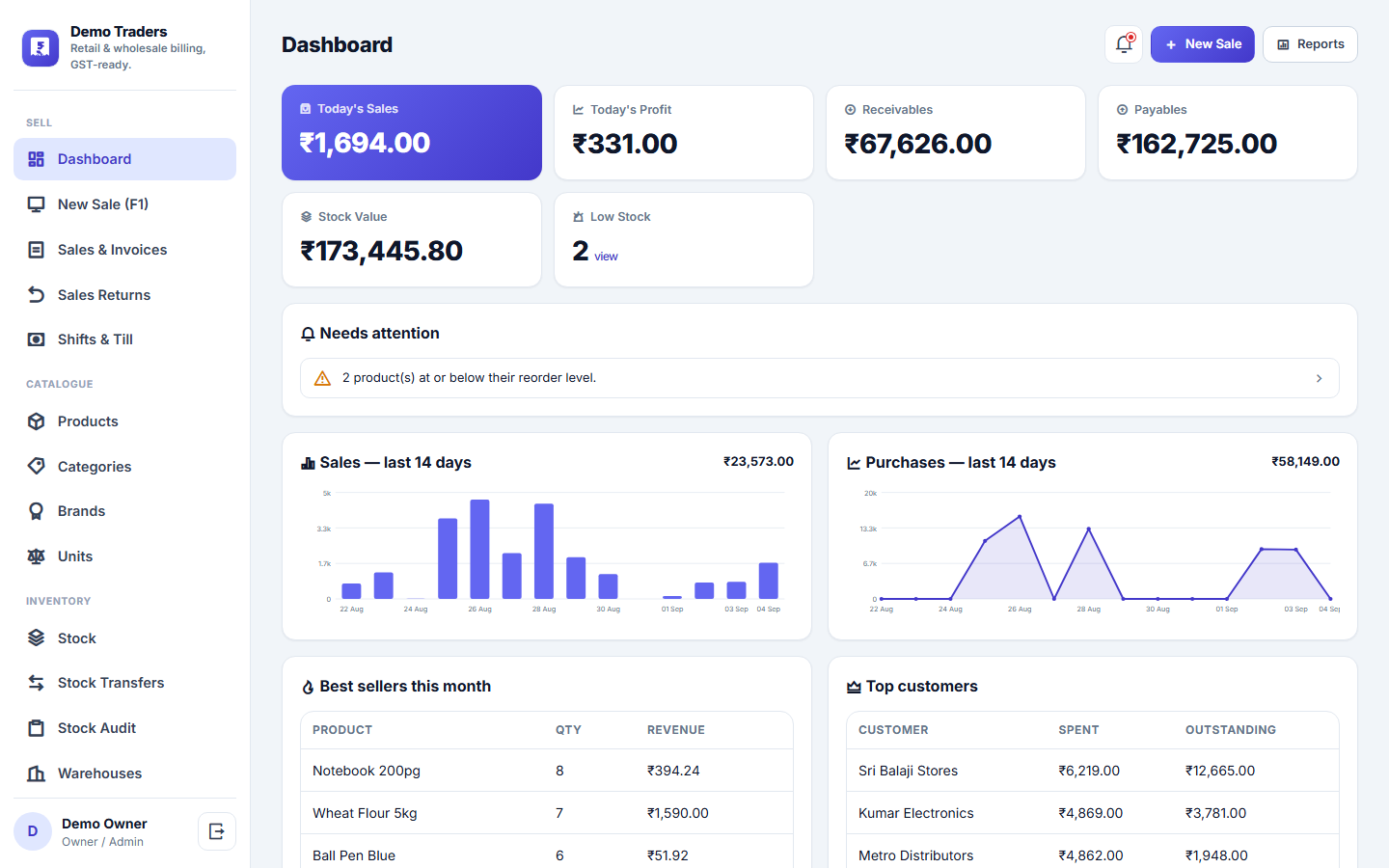Expand the reorder level alert chevron

click(x=1319, y=378)
